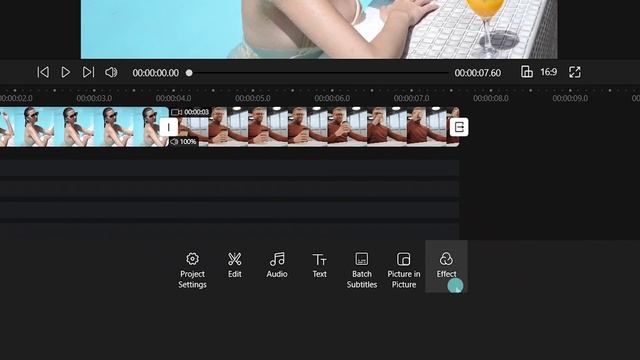Click the 00:00:06.0 ruler mark
This screenshot has height=360, width=640.
pyautogui.click(x=332, y=98)
